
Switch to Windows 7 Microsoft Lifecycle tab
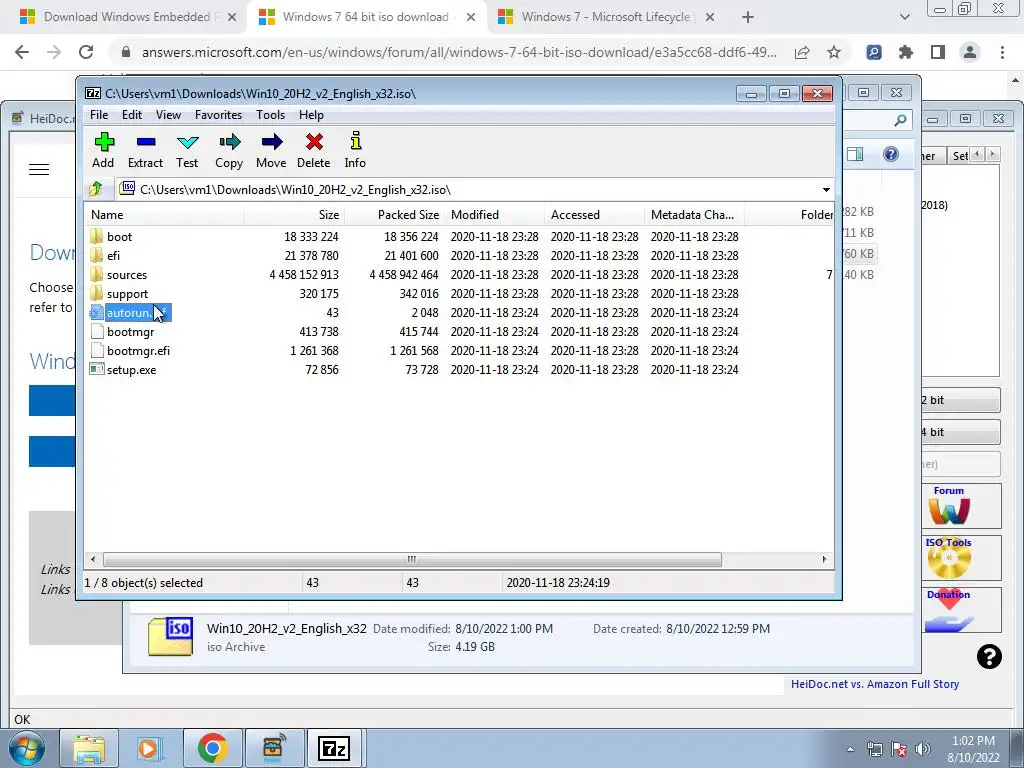605,17
